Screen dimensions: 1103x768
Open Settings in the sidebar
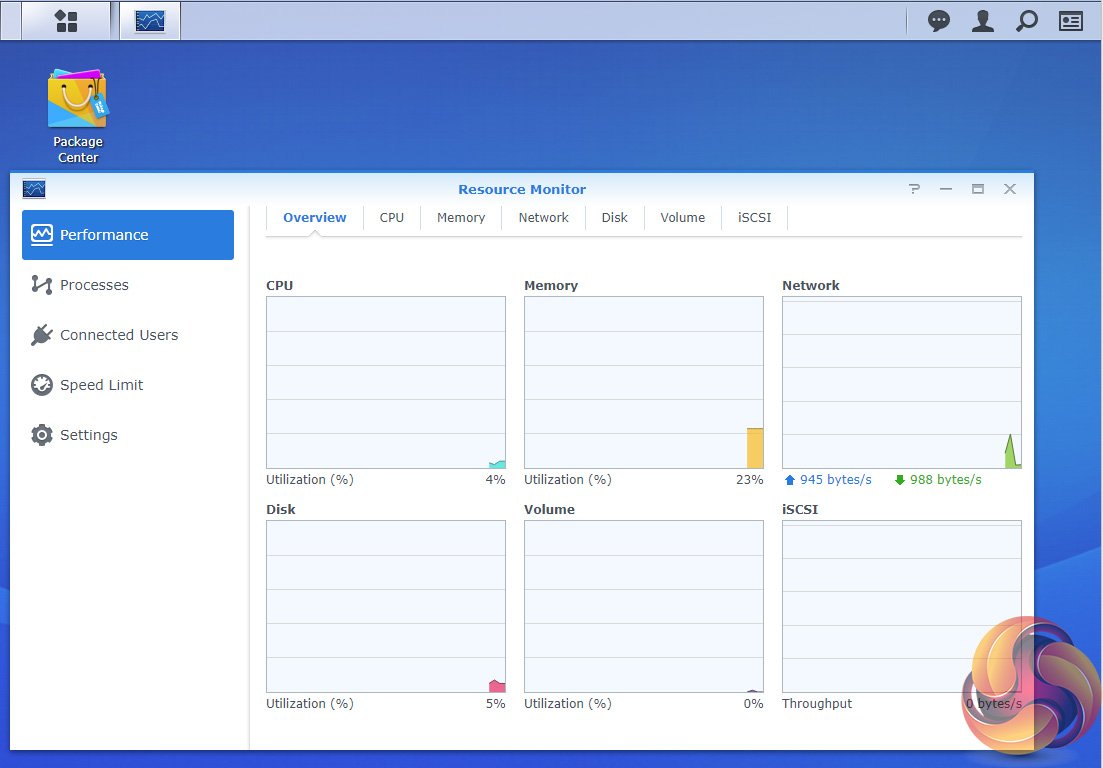(88, 435)
